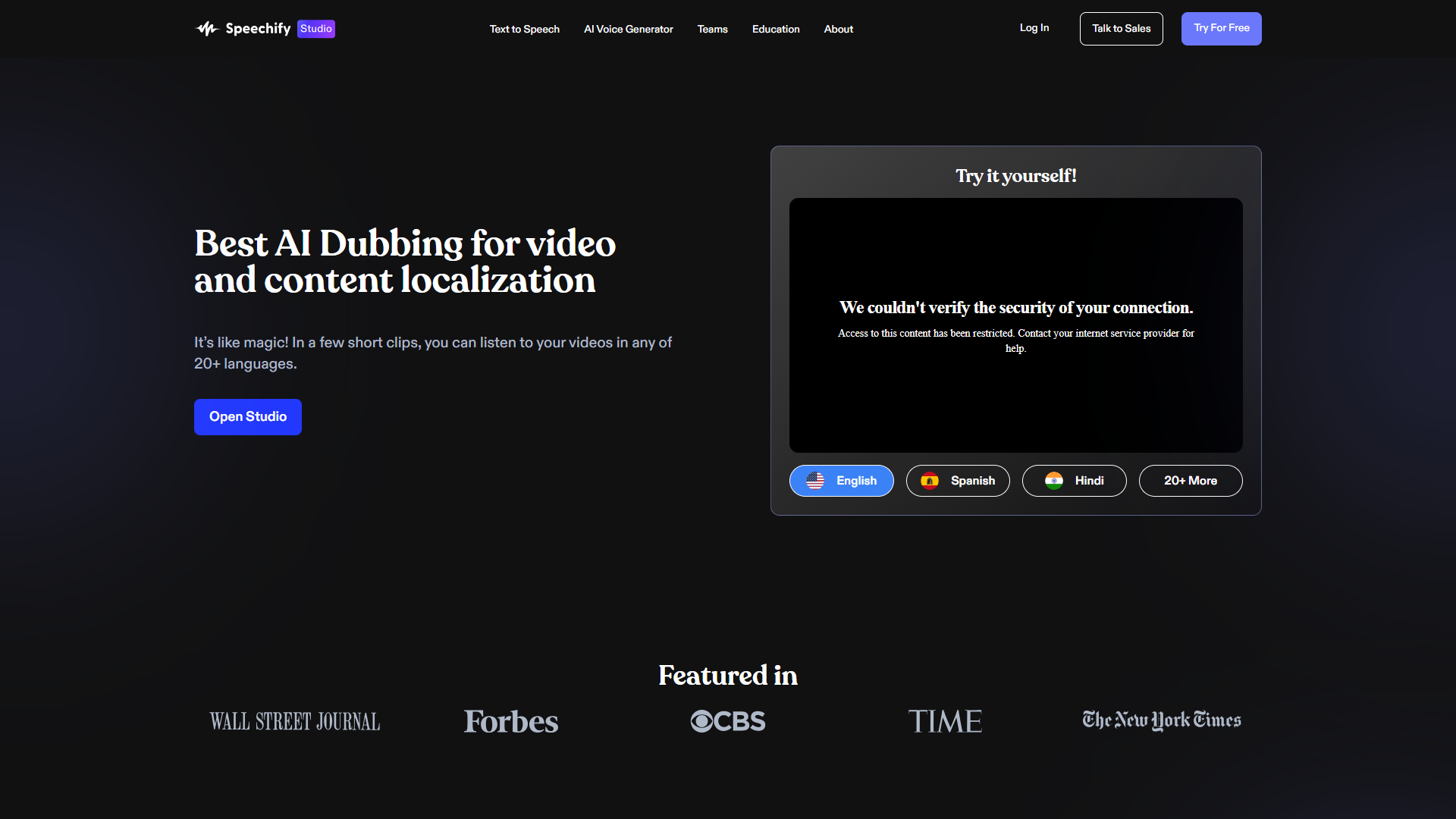Switch dubbing language to Spanish

958,480
